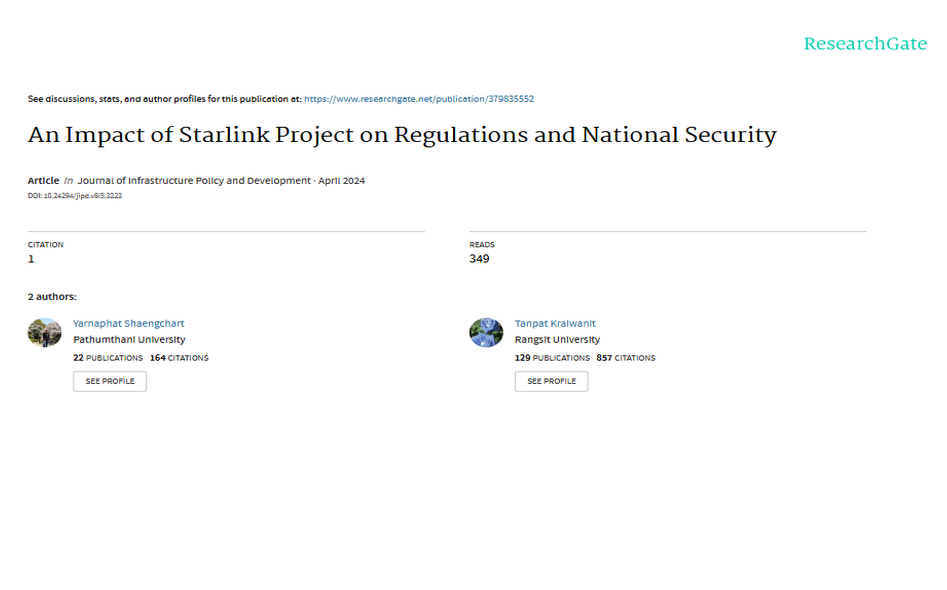Click Tanpat Kraiwanit's profile photo
The height and width of the screenshot is (590, 947).
tap(486, 333)
